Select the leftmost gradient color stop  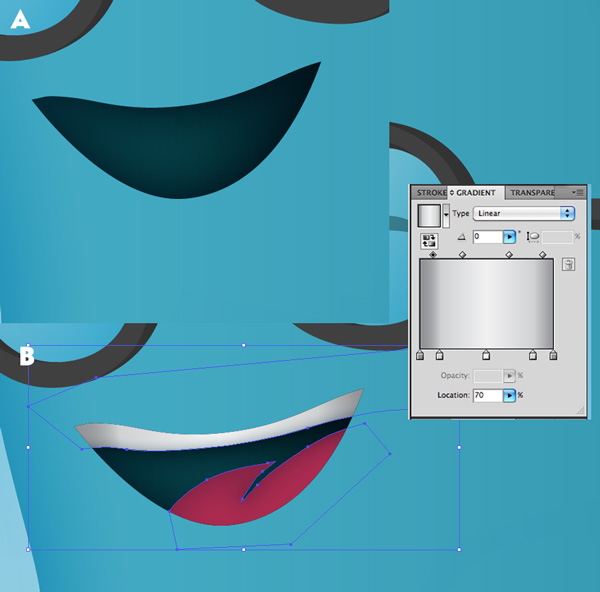[419, 355]
